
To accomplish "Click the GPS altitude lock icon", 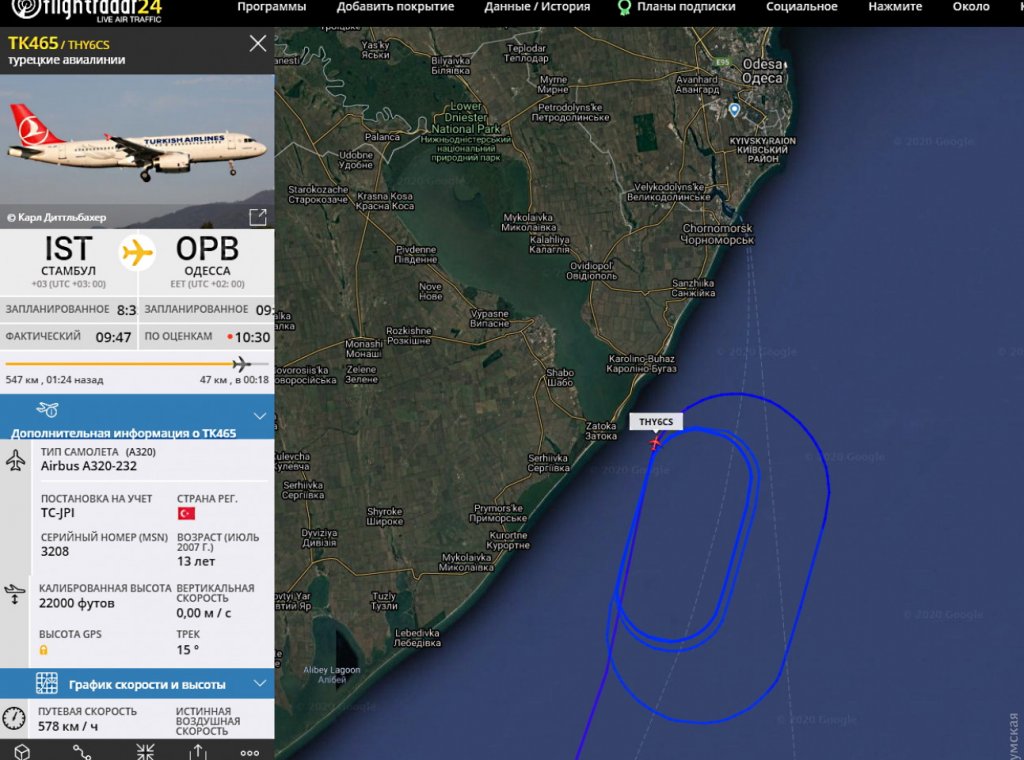I will click(44, 650).
